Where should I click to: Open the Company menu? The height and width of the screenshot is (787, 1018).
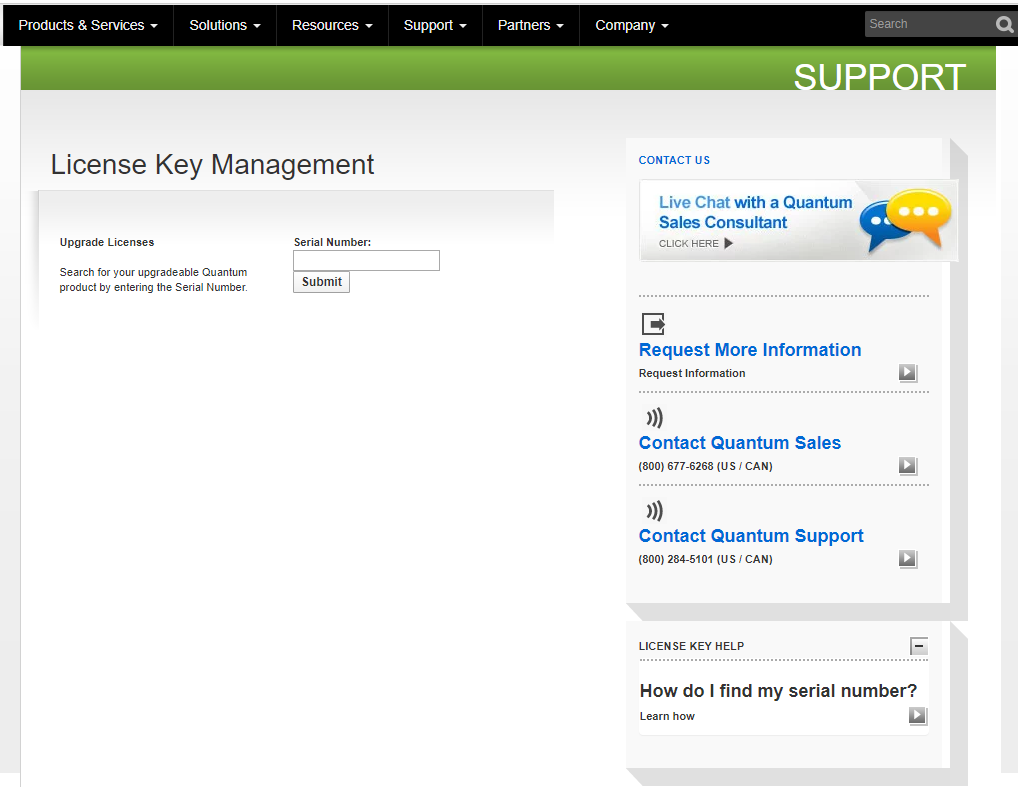pyautogui.click(x=632, y=25)
